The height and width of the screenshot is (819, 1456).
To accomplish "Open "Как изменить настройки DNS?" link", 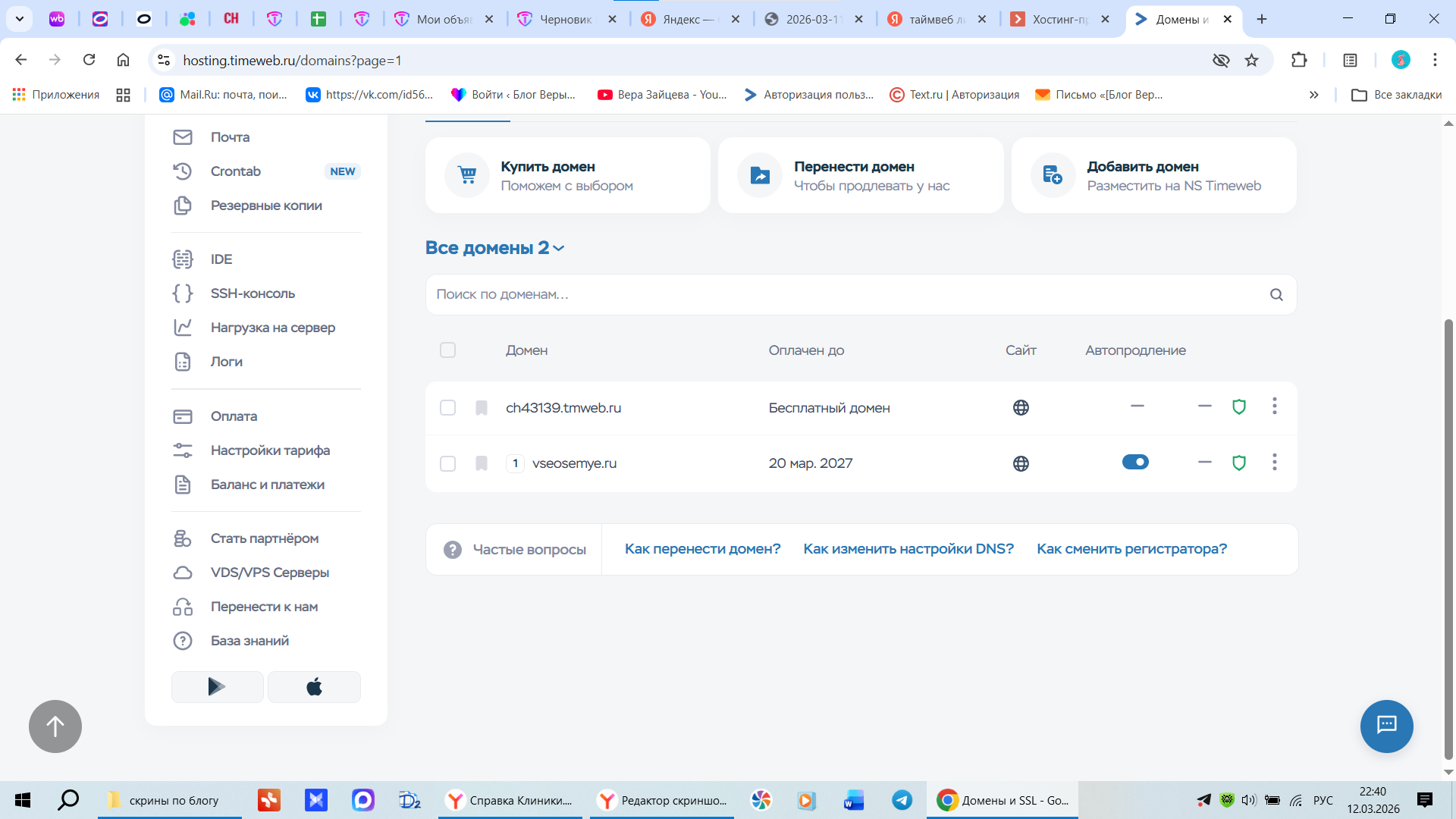I will tap(908, 549).
